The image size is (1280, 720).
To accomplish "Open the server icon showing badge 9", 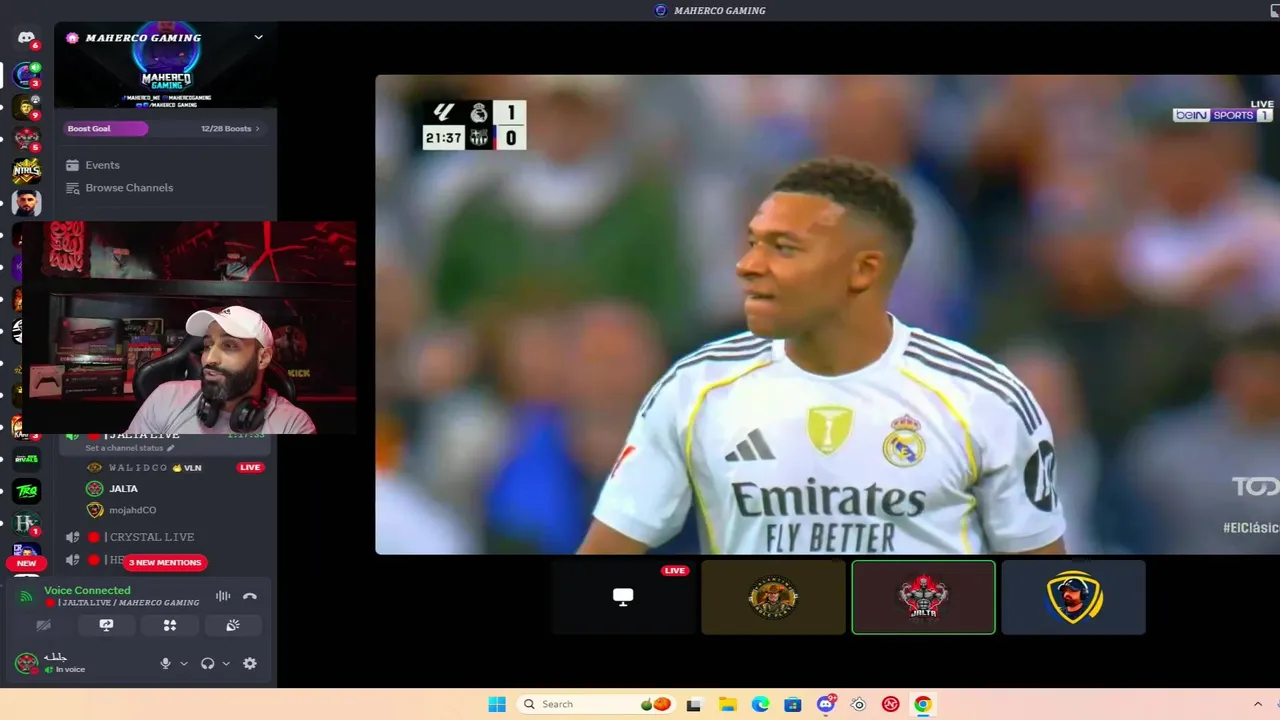I will (27, 107).
